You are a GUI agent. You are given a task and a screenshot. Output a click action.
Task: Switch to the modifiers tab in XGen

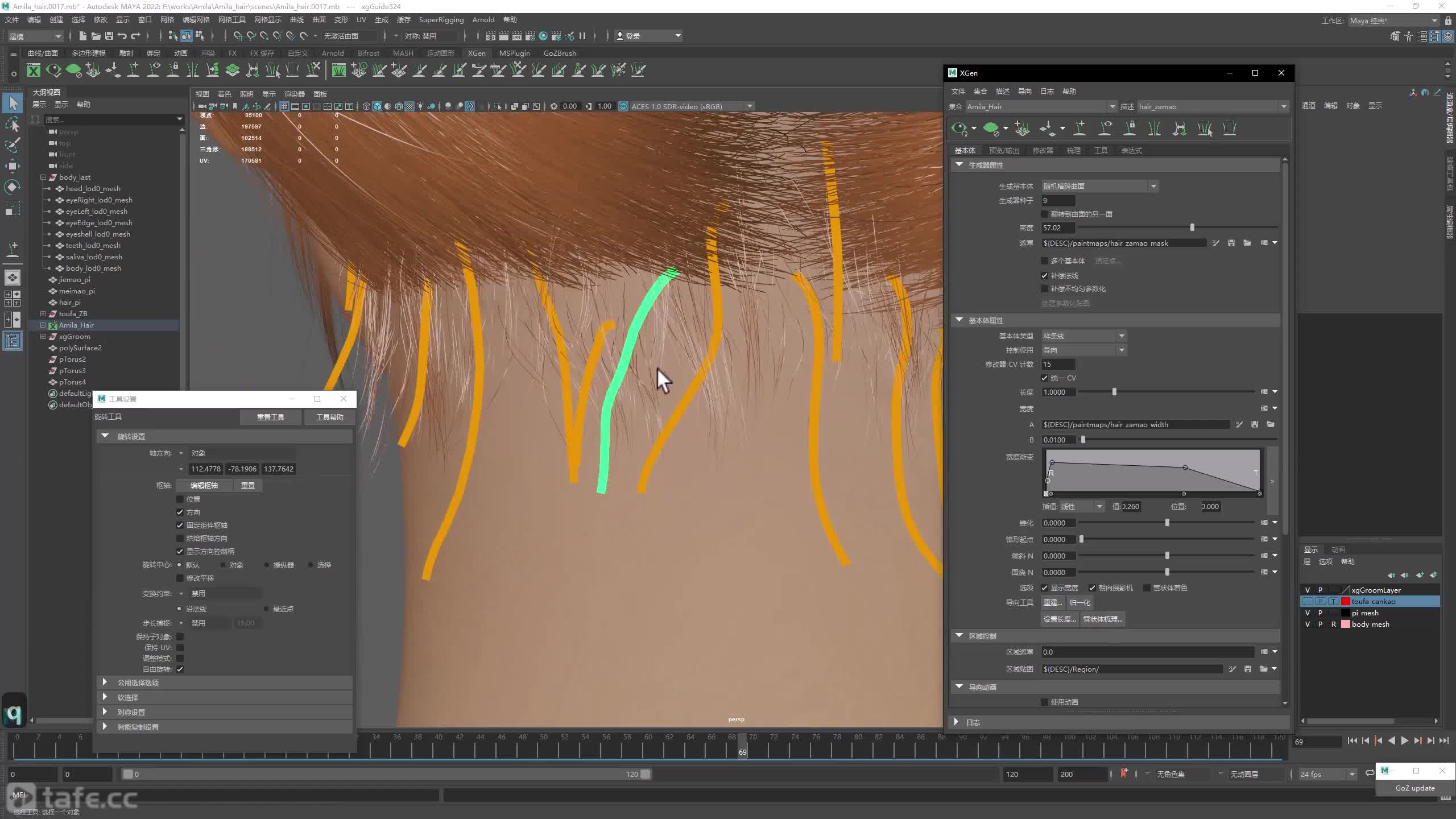[x=1043, y=150]
